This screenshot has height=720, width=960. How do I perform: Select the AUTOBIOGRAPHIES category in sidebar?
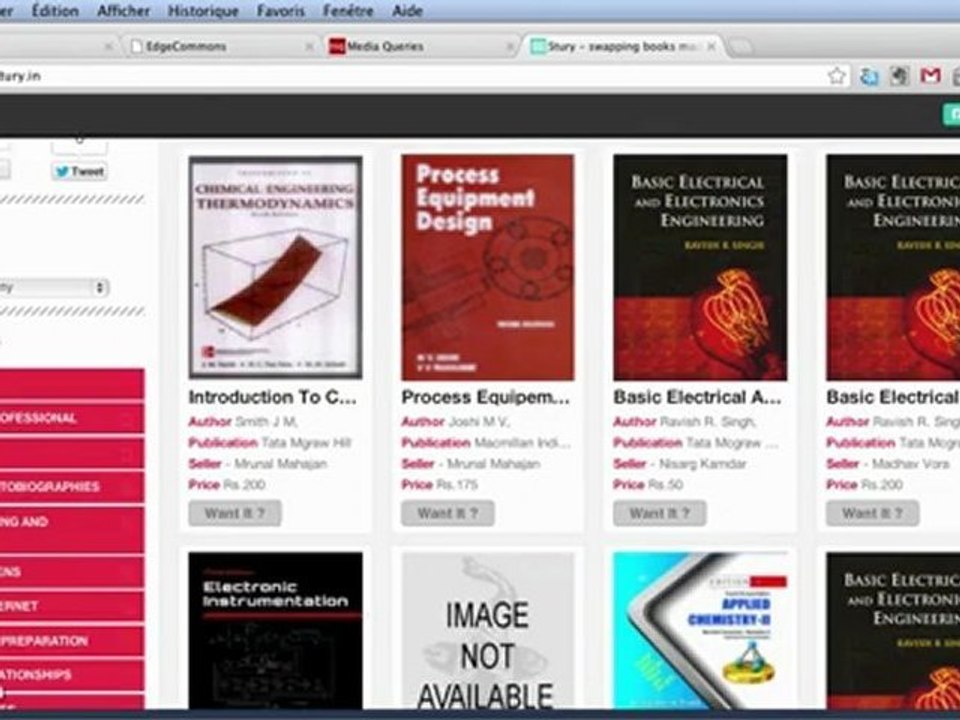(72, 487)
